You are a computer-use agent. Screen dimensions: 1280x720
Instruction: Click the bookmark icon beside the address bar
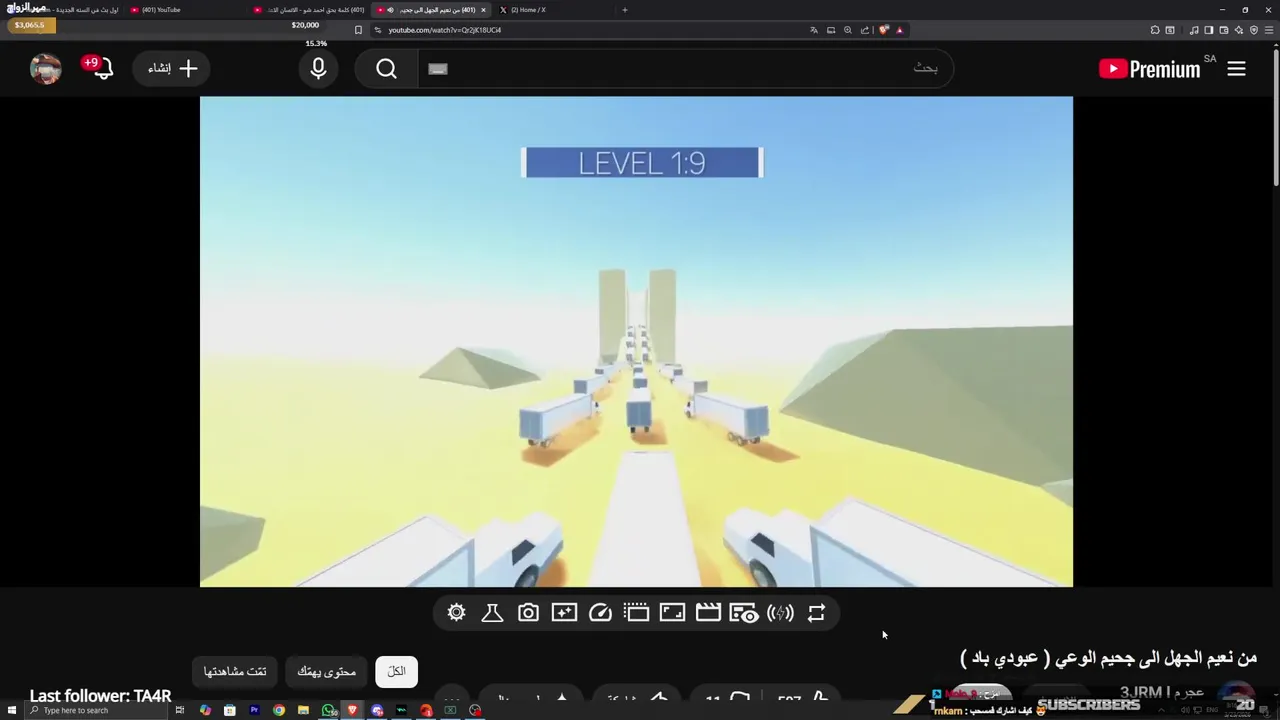[358, 30]
